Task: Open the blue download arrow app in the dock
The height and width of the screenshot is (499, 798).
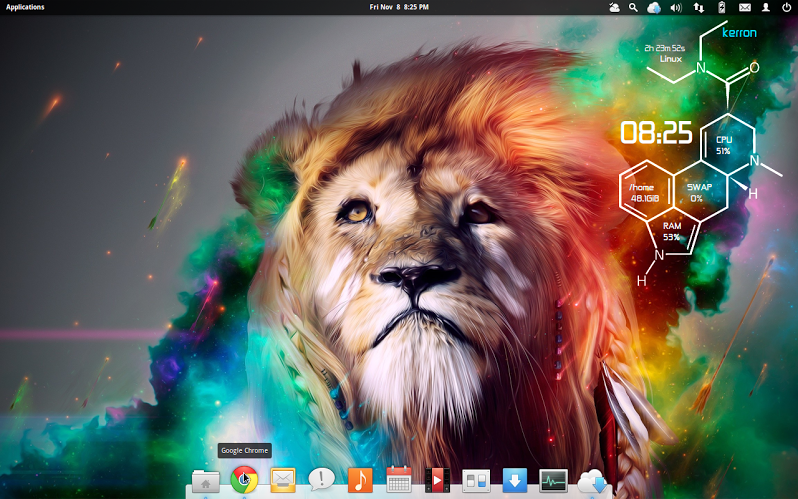Action: point(515,480)
